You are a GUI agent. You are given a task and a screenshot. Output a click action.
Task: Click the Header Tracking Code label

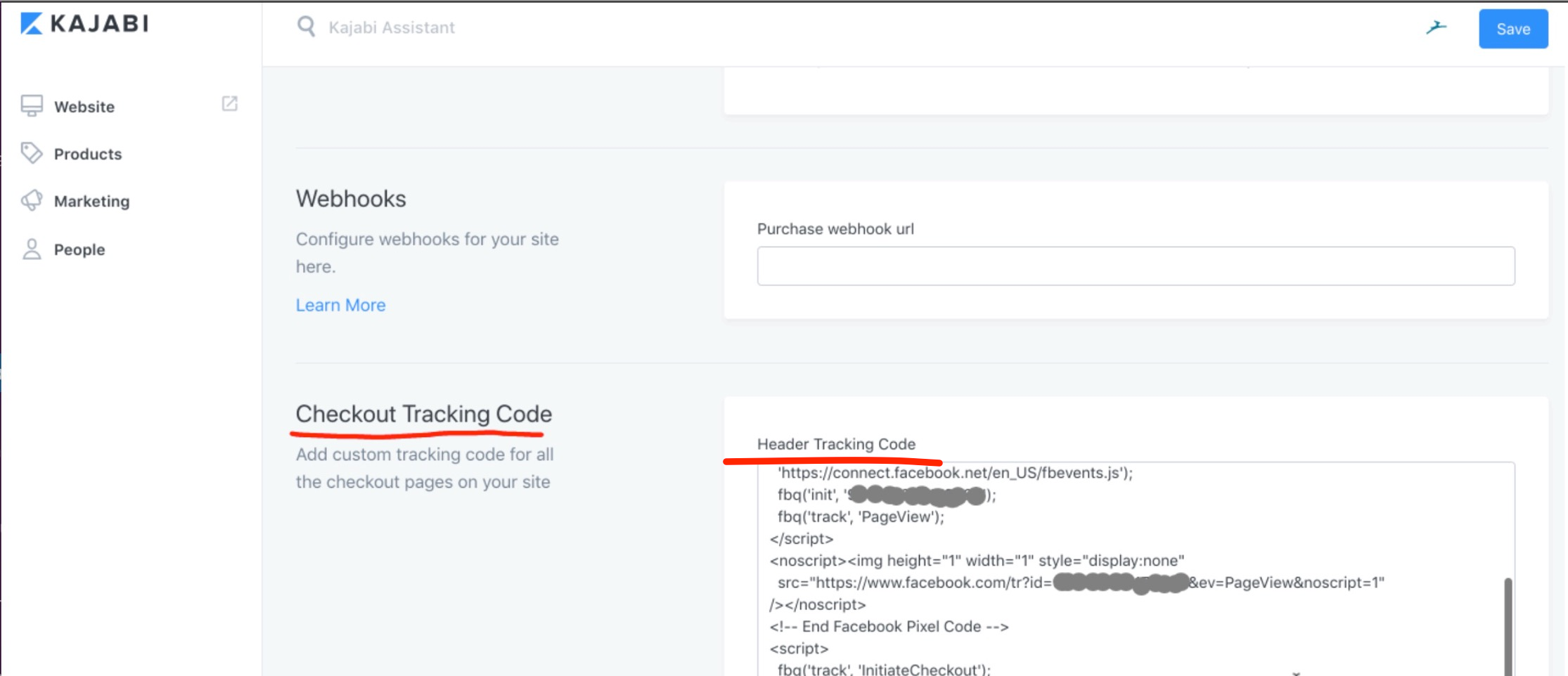pos(836,444)
